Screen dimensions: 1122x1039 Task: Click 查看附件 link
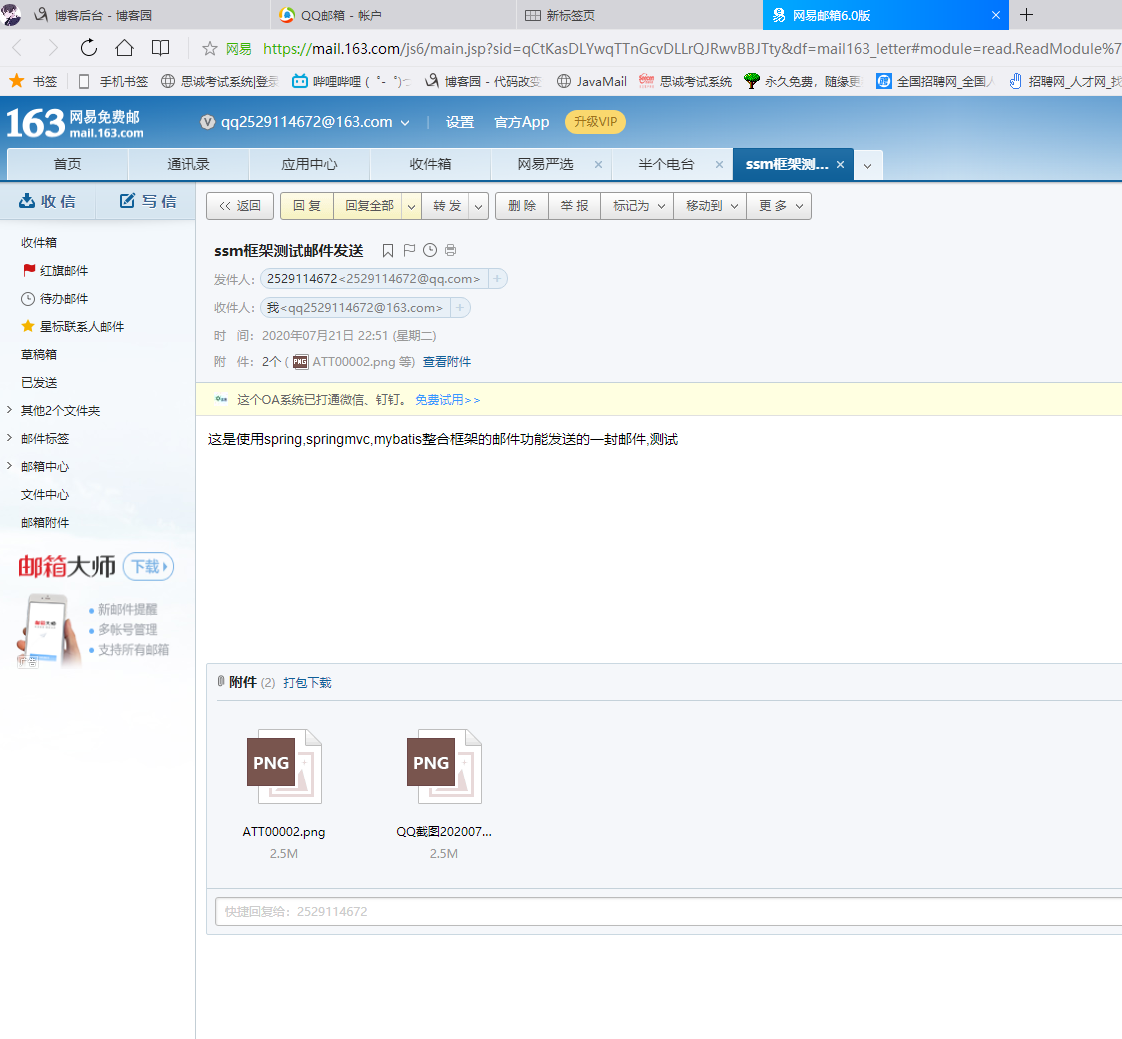(447, 362)
